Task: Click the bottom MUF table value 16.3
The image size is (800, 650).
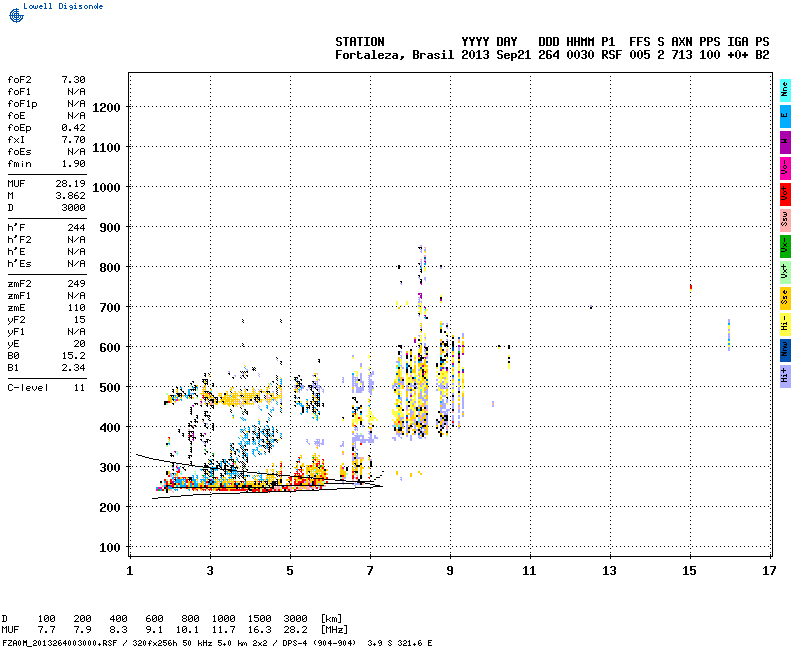Action: tap(259, 630)
